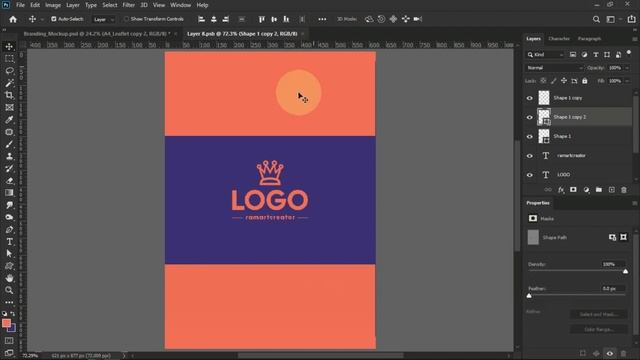
Task: Select the Crop tool
Action: 9,95
